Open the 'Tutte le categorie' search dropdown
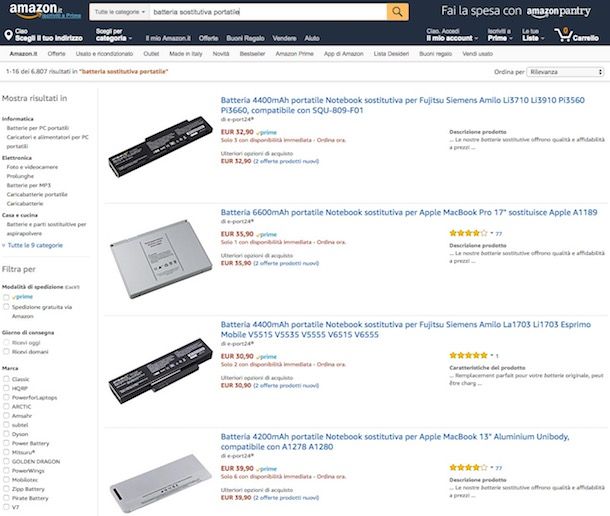Image resolution: width=610 pixels, height=516 pixels. [118, 11]
